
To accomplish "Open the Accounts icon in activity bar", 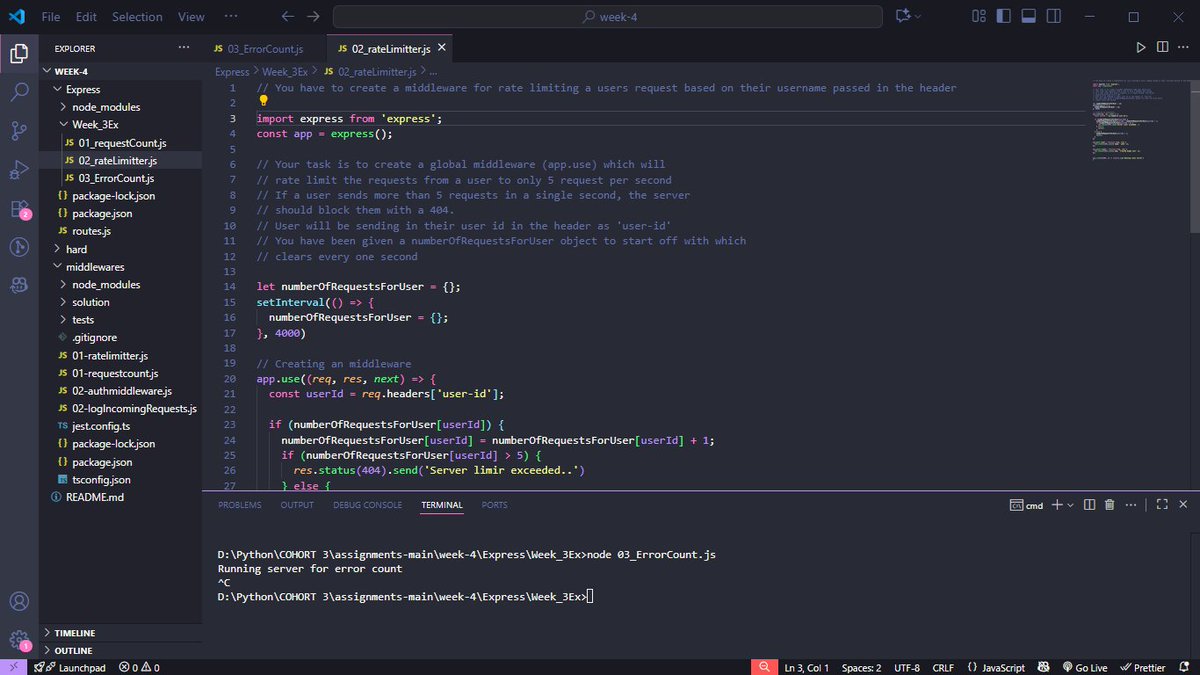I will pos(19,602).
